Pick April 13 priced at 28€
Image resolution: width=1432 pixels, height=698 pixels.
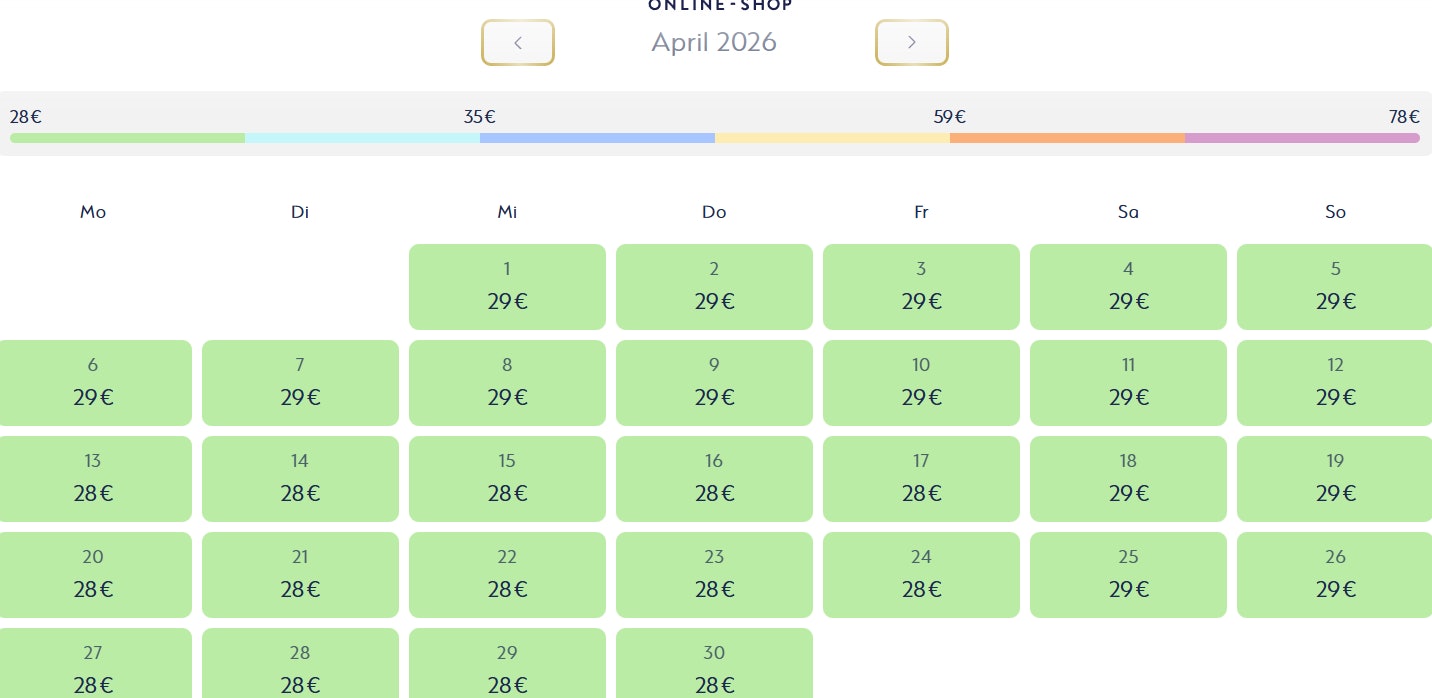[94, 479]
